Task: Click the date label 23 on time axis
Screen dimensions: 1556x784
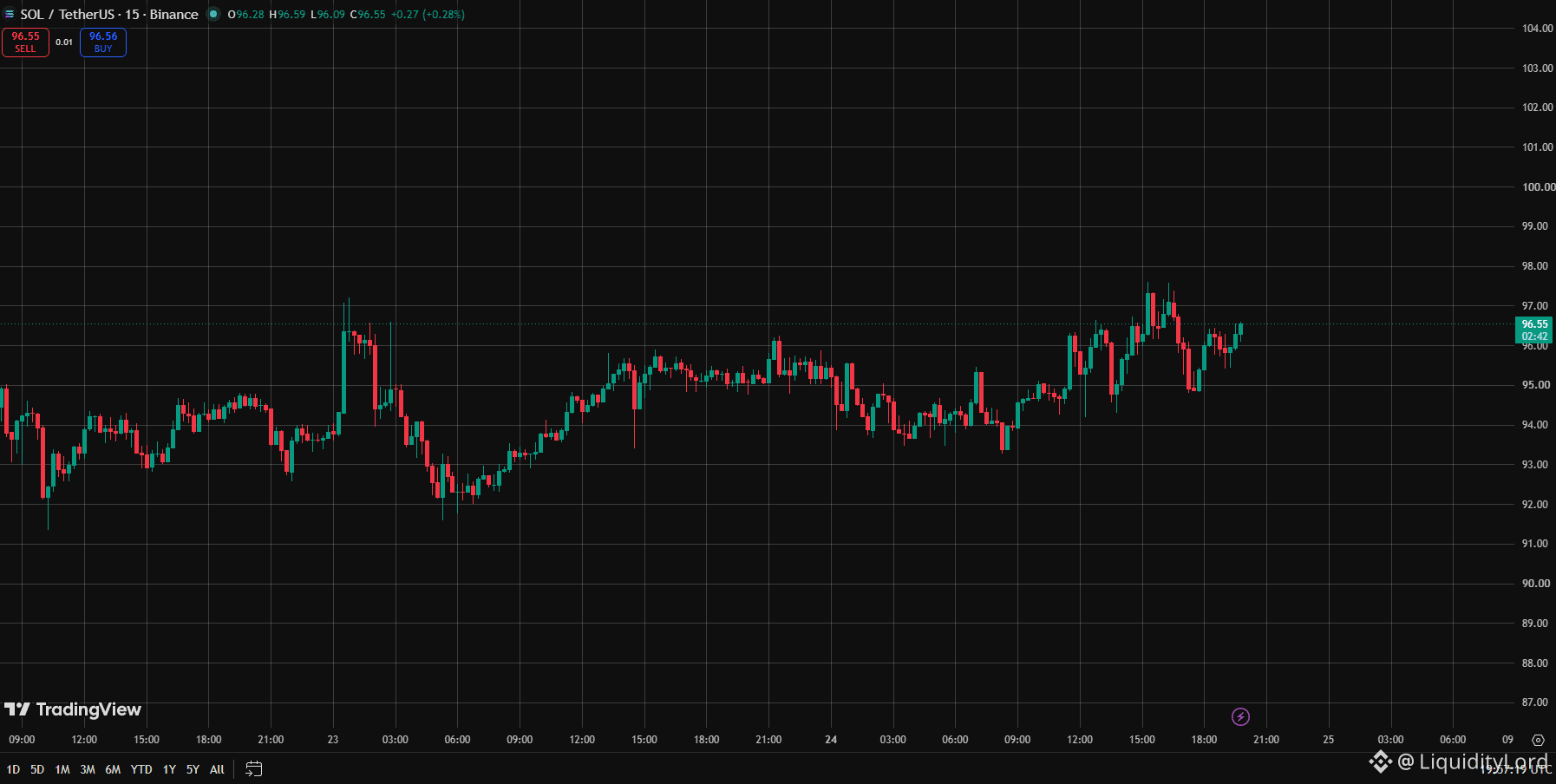Action: coord(333,740)
